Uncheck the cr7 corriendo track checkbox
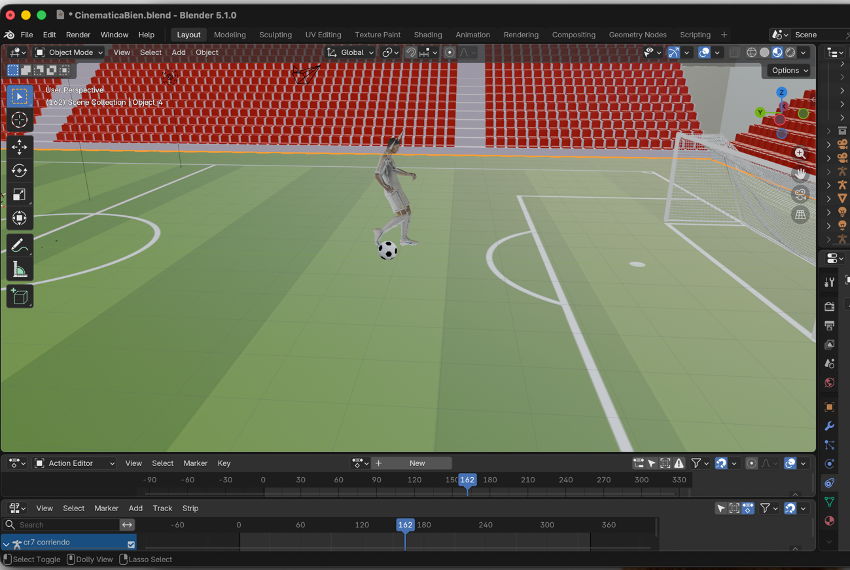 pyautogui.click(x=131, y=544)
